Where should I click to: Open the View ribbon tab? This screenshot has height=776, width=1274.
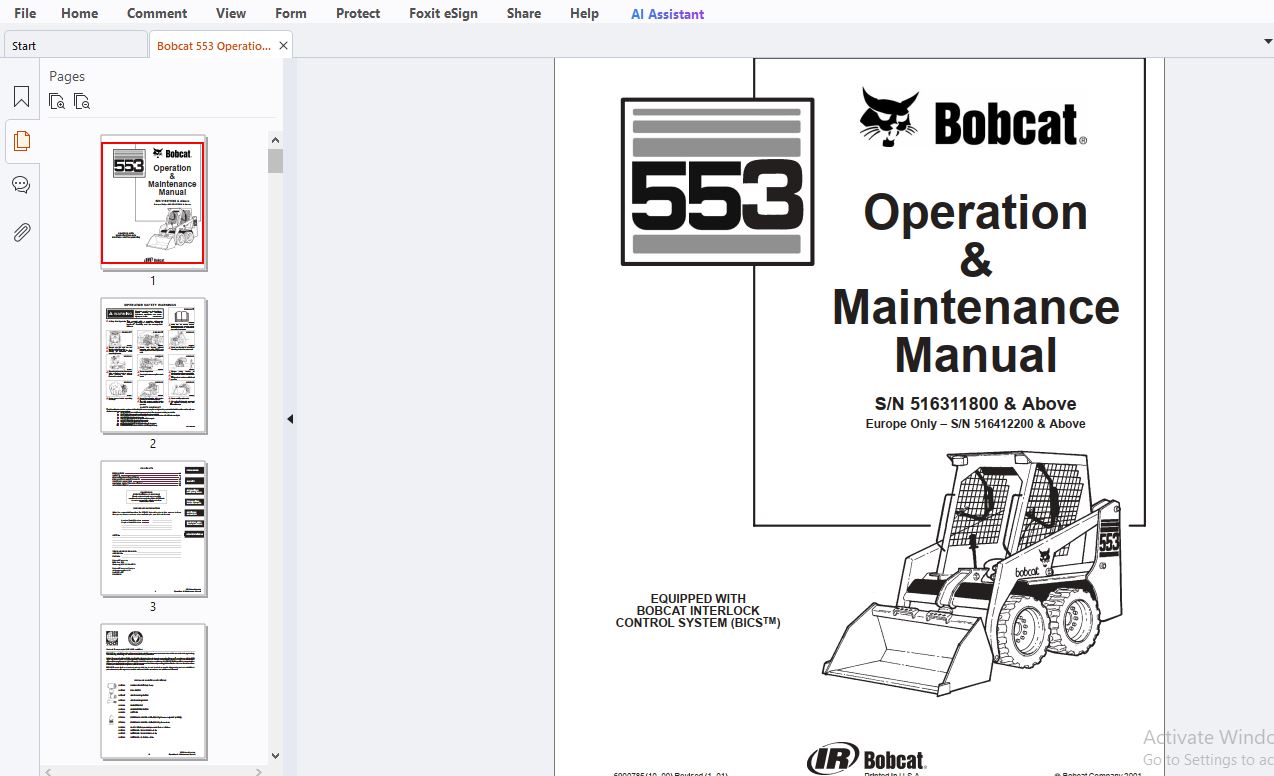(x=231, y=13)
